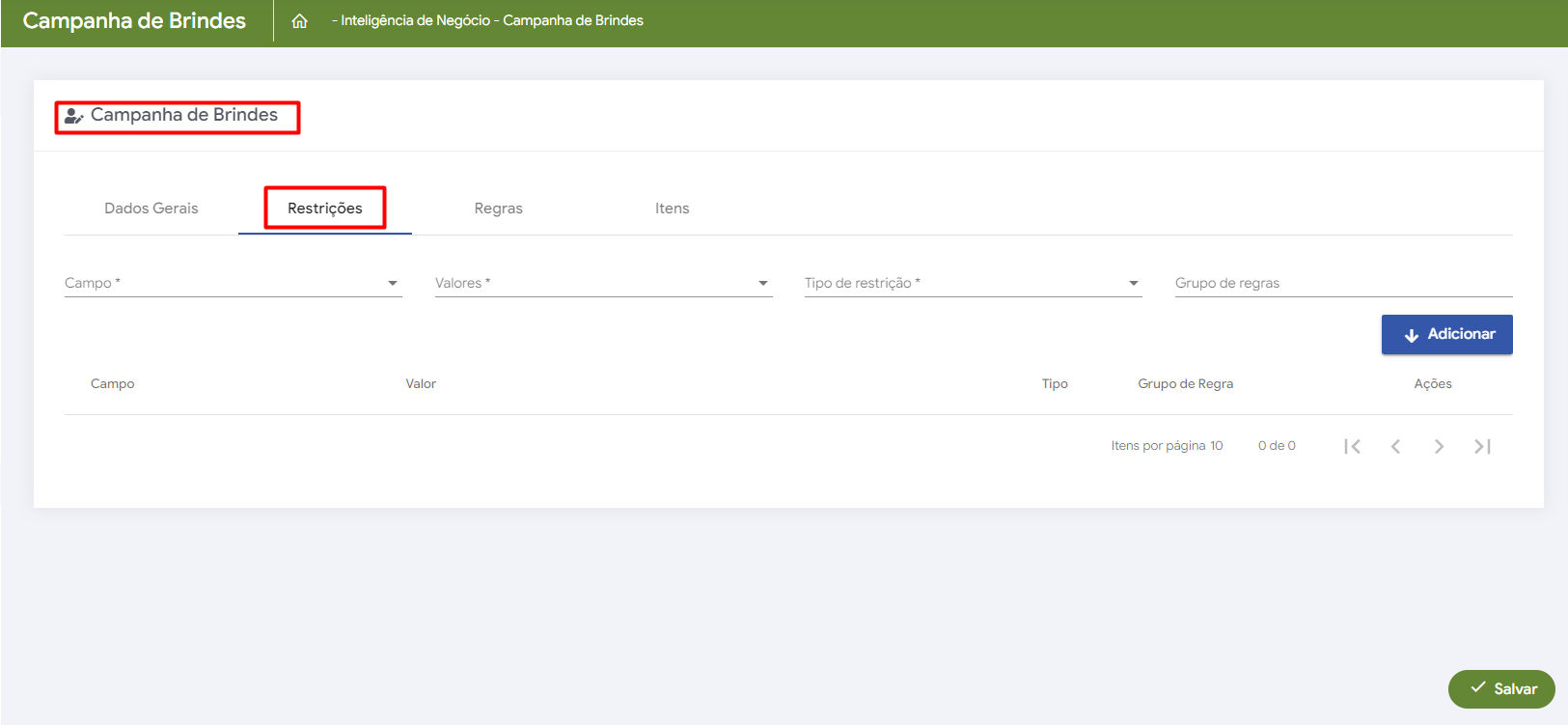Expand the Campo dropdown field
Image resolution: width=1568 pixels, height=725 pixels.
[233, 283]
